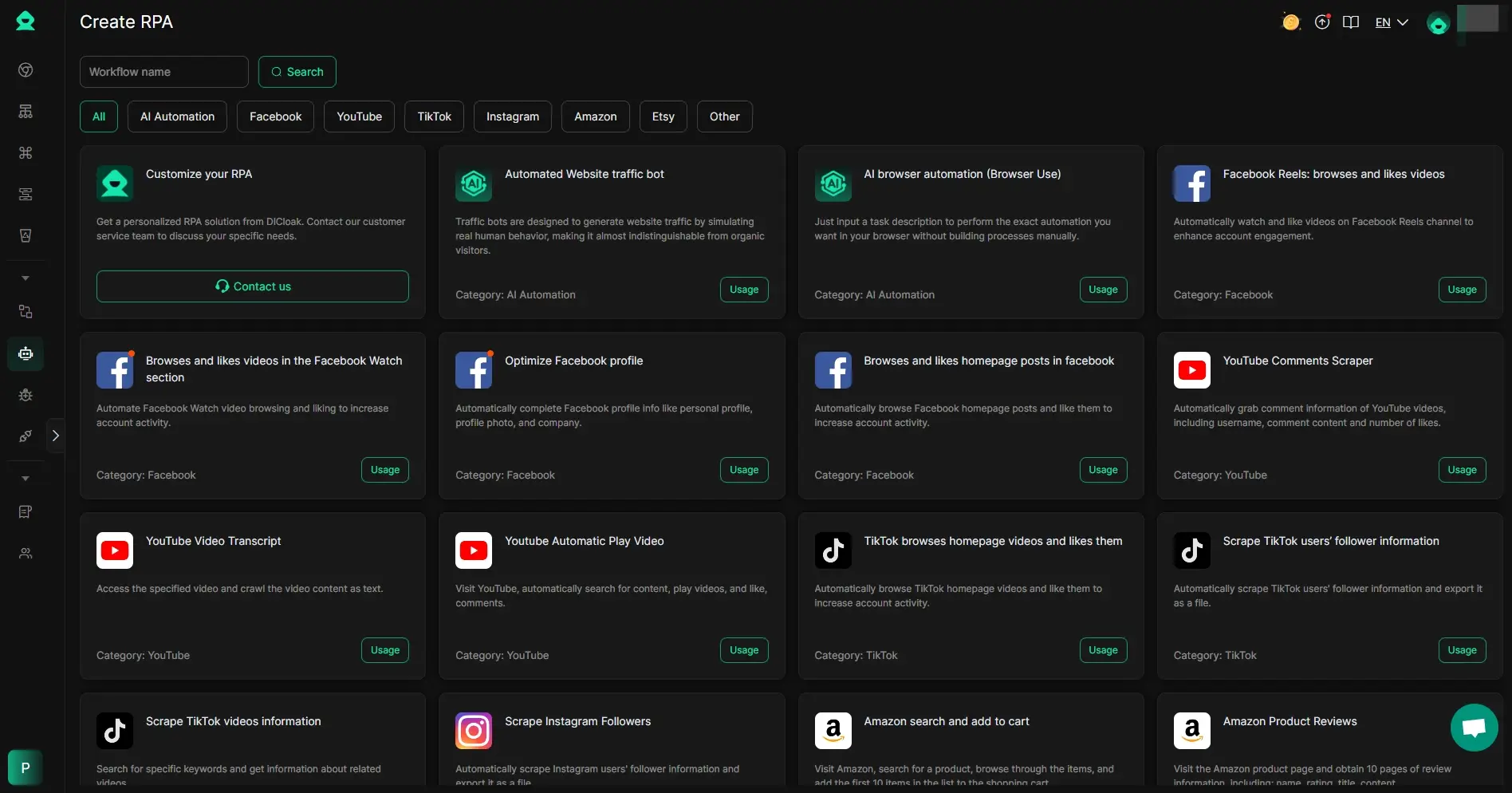Open the live chat support bubble
The width and height of the screenshot is (1512, 793).
click(x=1474, y=728)
